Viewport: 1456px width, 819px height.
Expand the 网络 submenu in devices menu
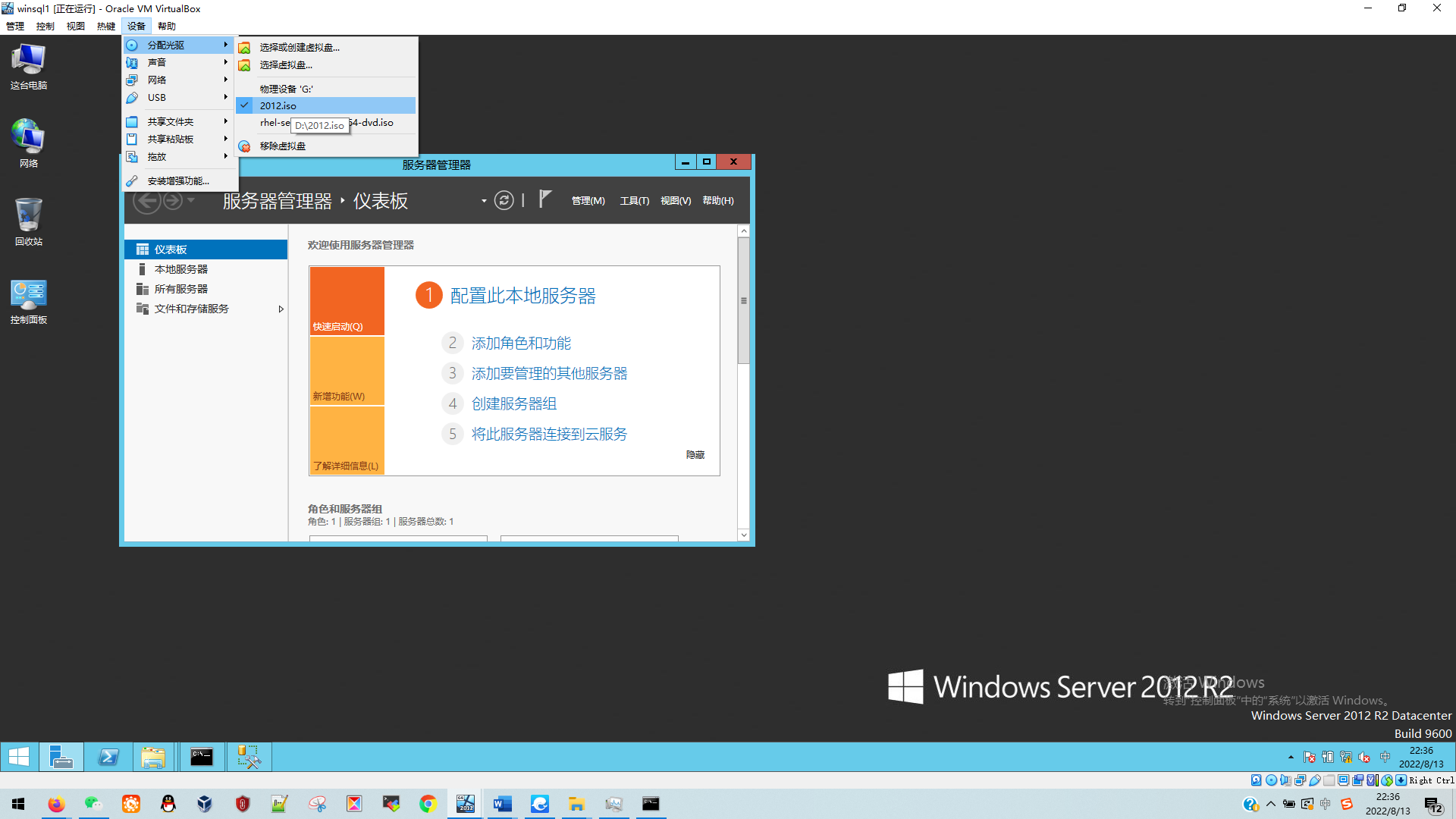[178, 80]
